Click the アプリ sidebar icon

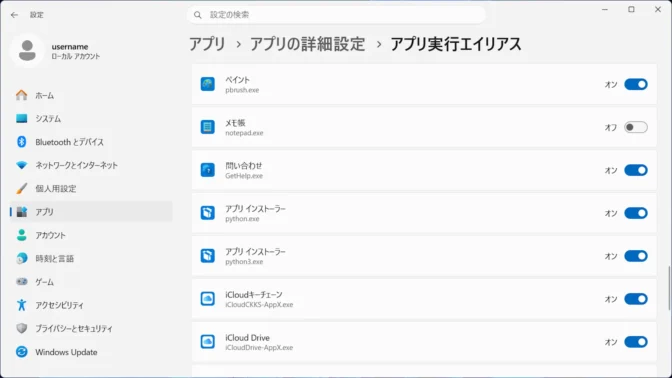pos(21,212)
